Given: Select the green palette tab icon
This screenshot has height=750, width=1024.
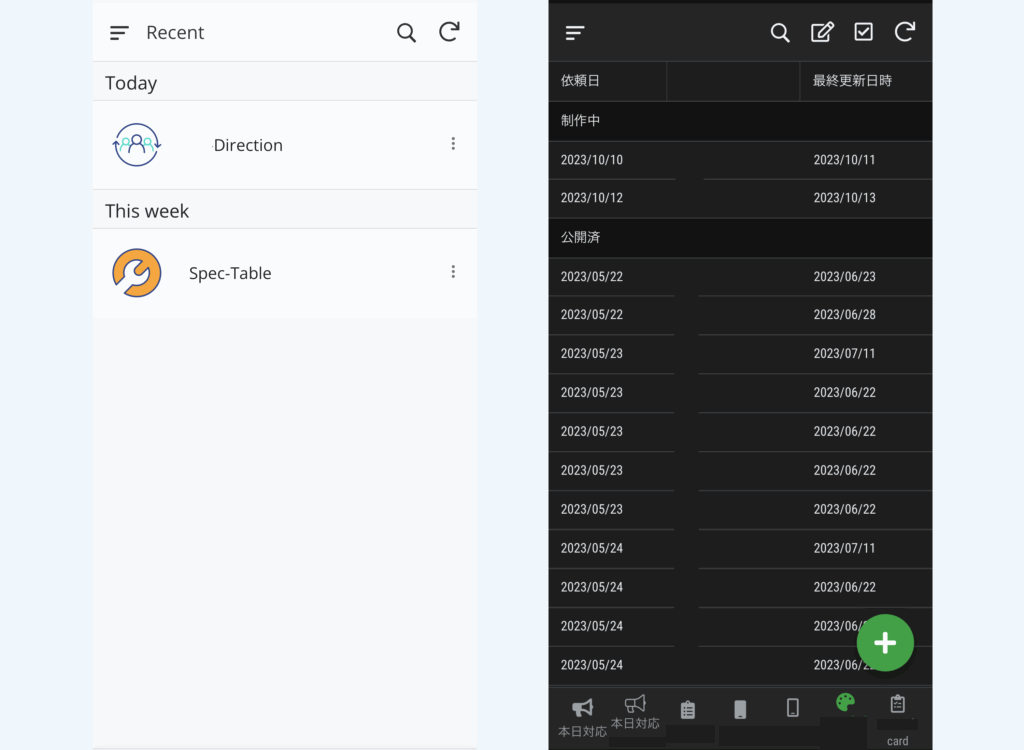Looking at the screenshot, I should point(844,703).
